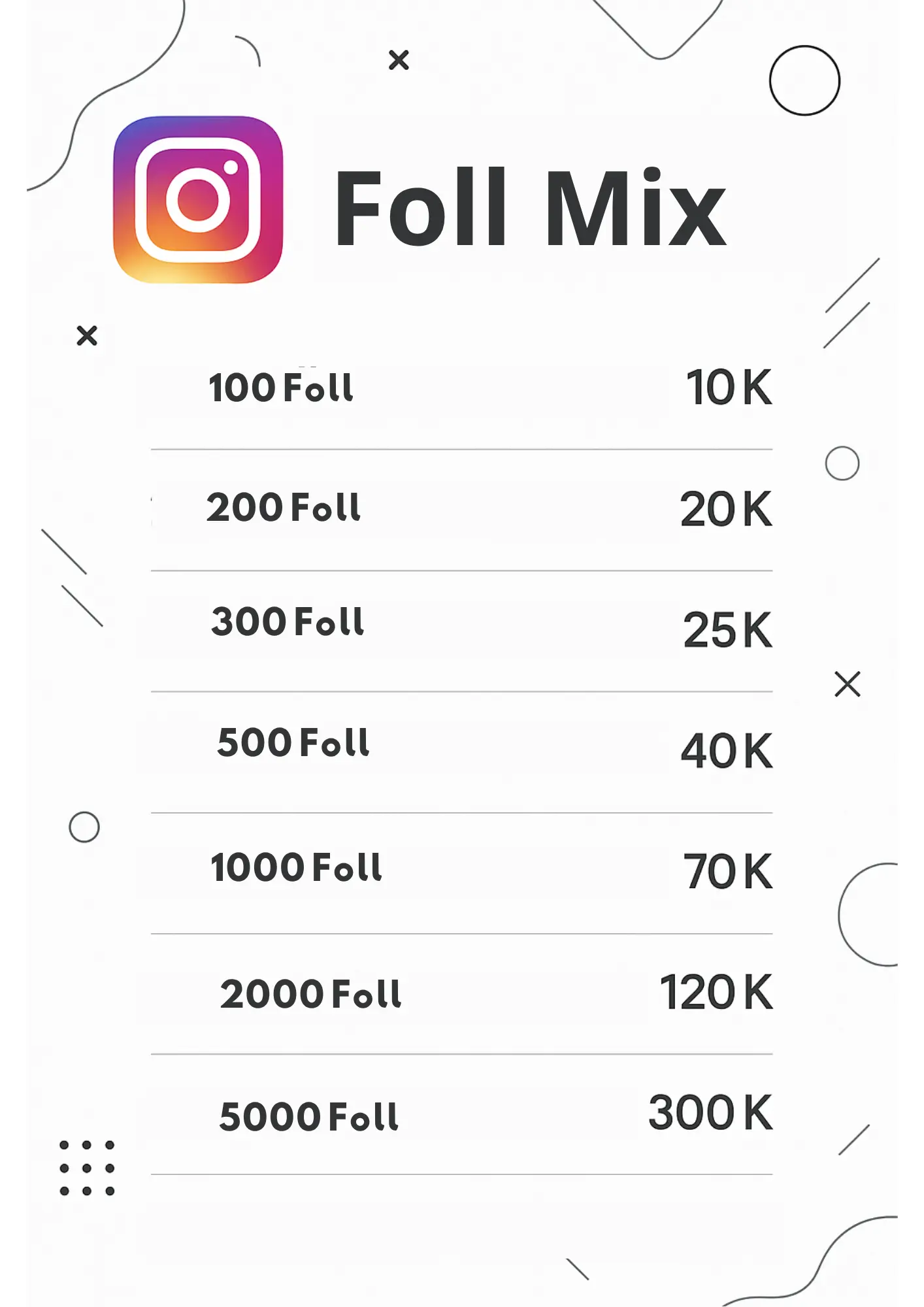Click the dotted grid icon bottom left
Viewport: 924px width, 1307px height.
point(87,1168)
